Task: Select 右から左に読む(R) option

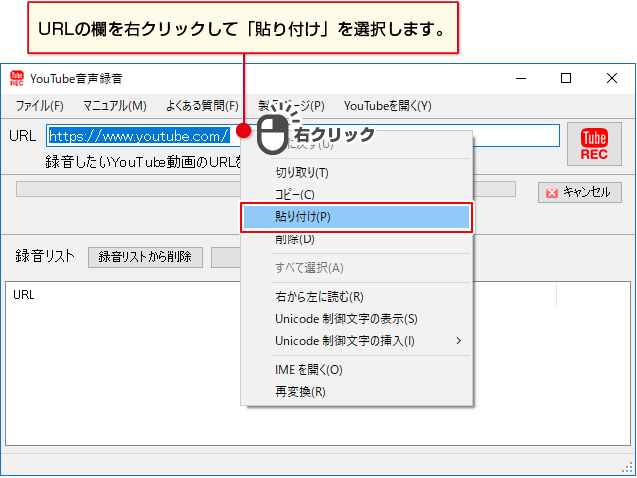Action: [357, 297]
